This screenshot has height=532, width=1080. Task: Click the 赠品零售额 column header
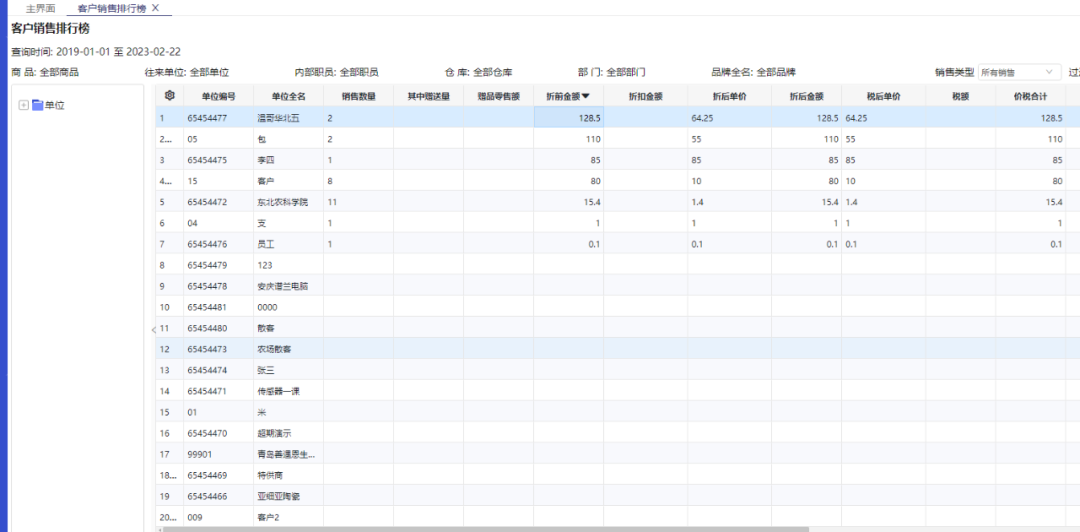[498, 96]
